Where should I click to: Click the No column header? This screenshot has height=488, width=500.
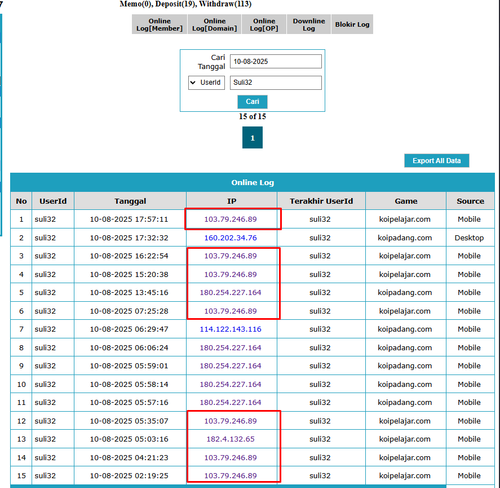[21, 201]
